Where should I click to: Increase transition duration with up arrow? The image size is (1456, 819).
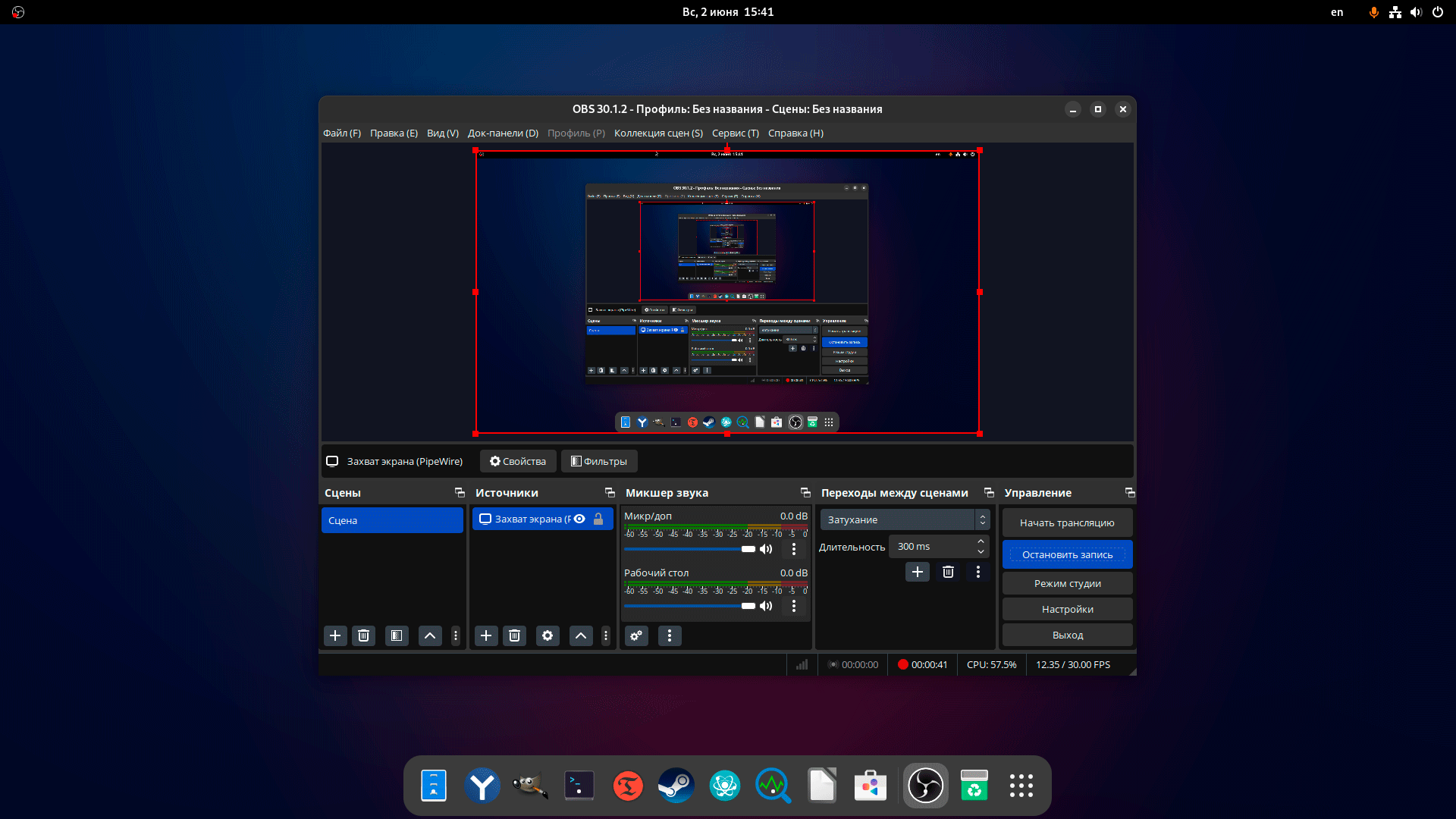point(981,541)
